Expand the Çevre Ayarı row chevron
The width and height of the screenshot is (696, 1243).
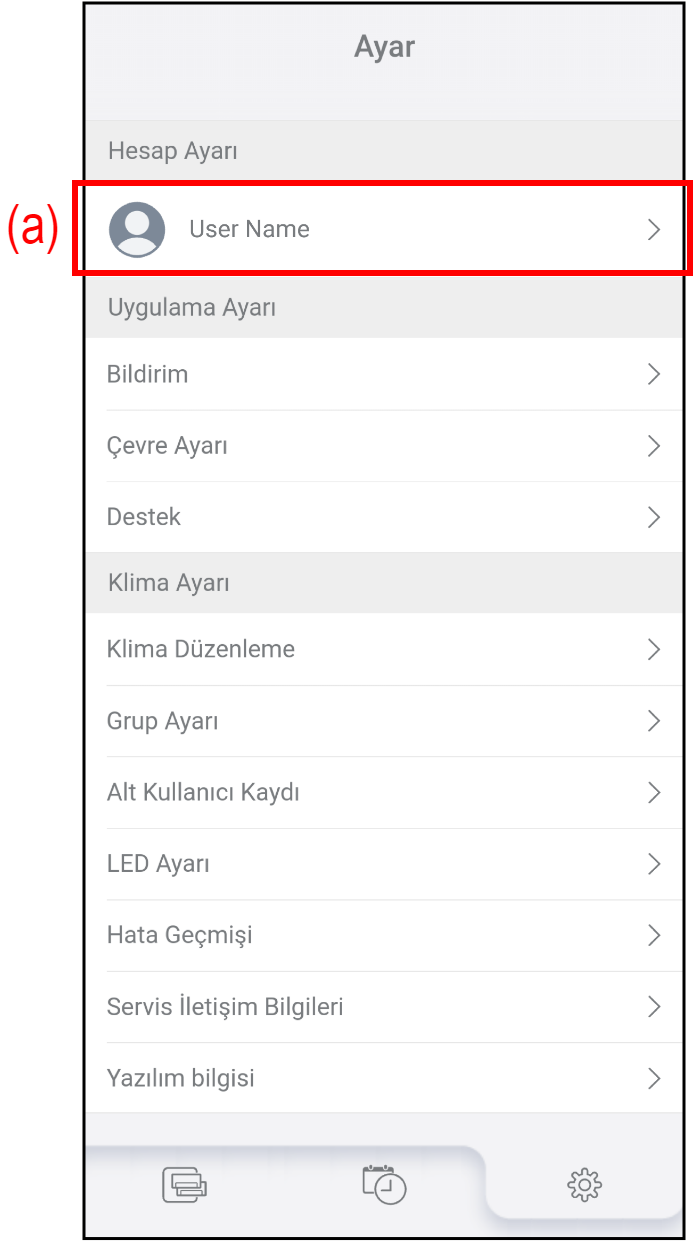click(654, 446)
